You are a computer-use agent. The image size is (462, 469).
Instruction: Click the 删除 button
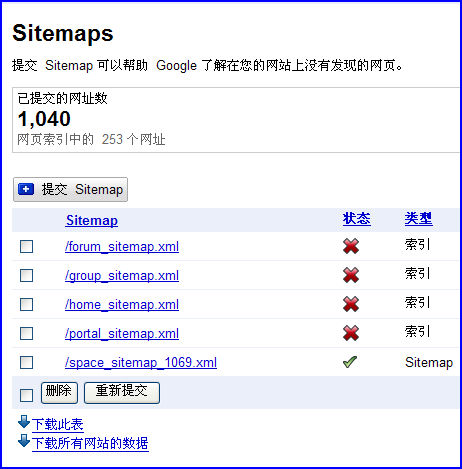tap(59, 393)
